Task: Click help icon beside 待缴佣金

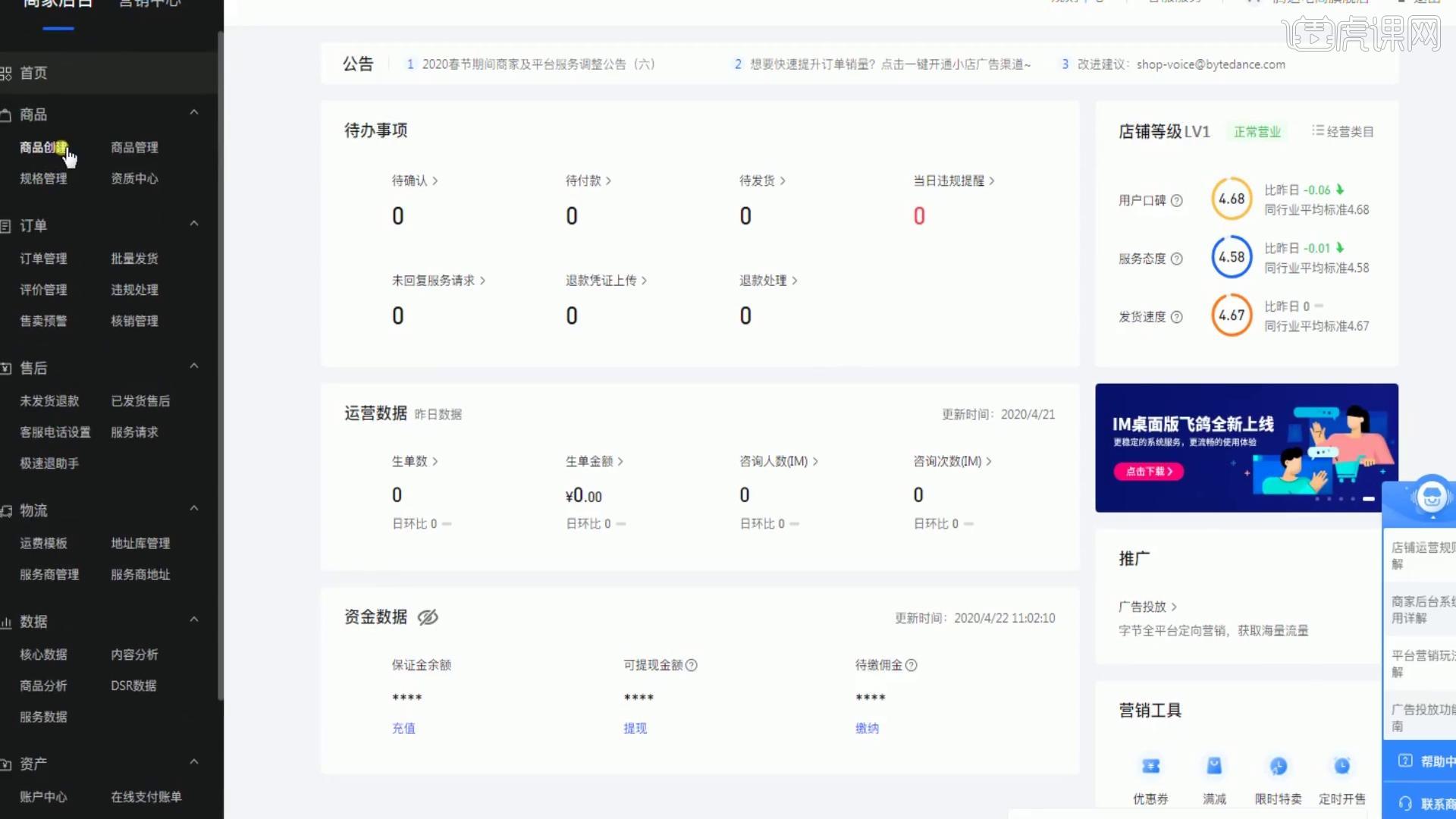Action: [911, 665]
